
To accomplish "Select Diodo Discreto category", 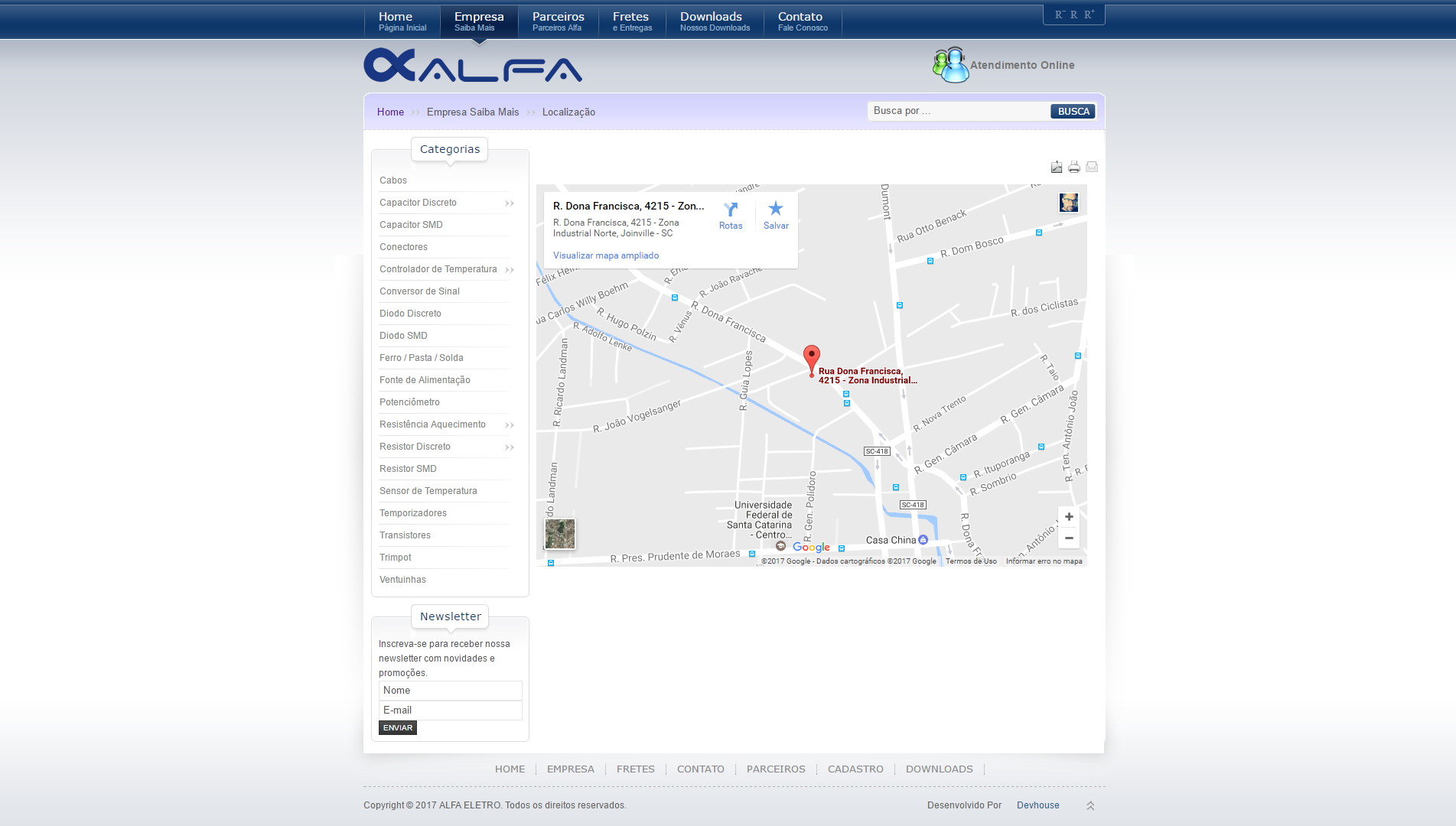I will click(x=410, y=314).
